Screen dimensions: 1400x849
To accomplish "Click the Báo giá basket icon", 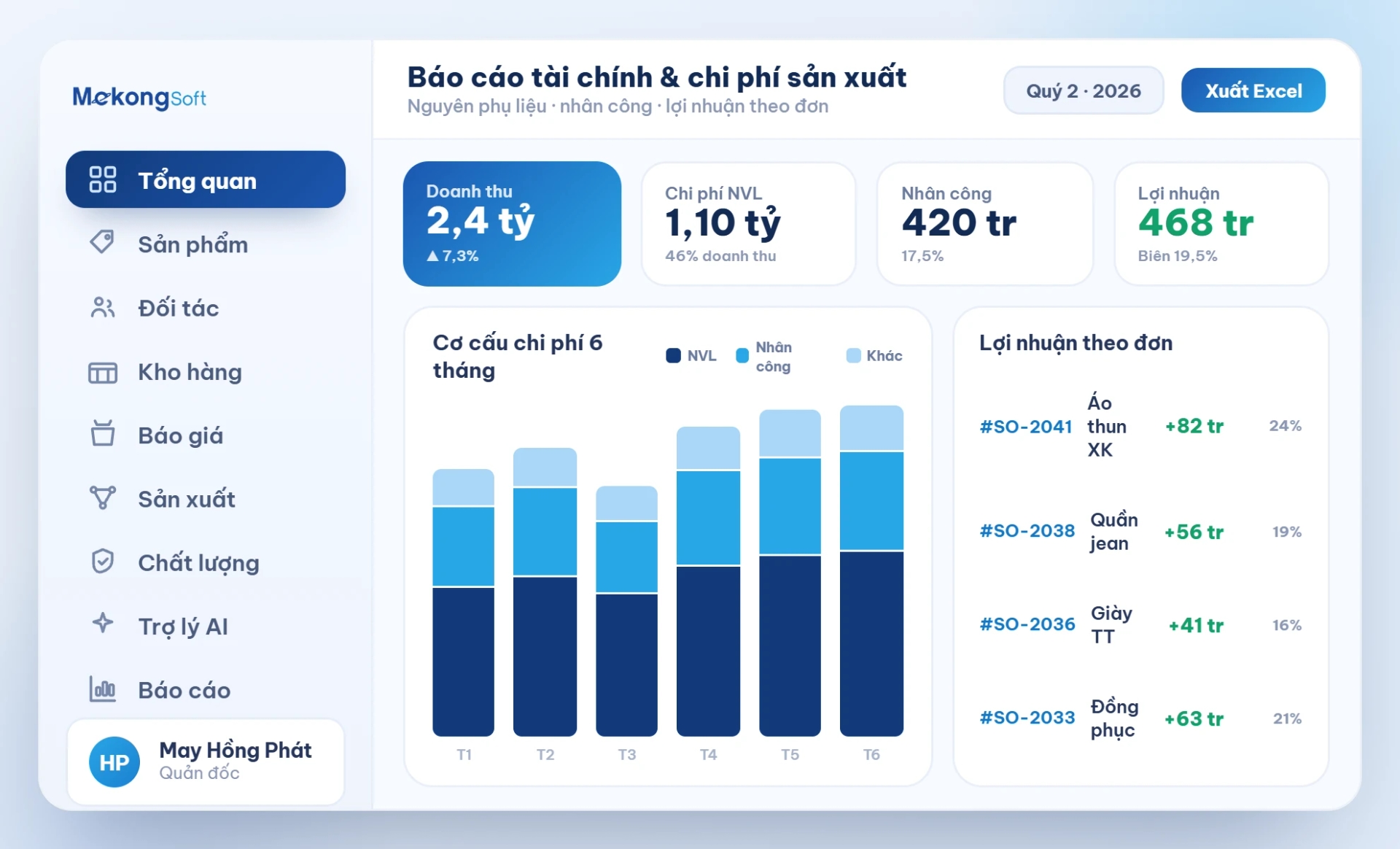I will point(103,433).
